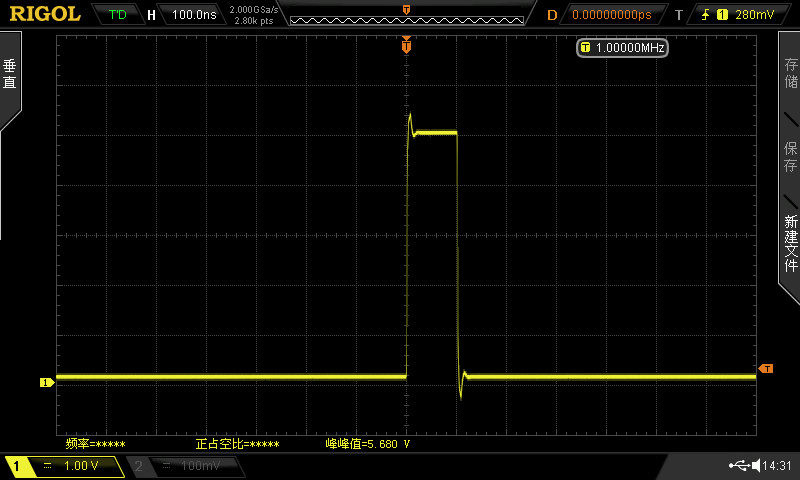Select the H horizontal timebase label

point(151,15)
